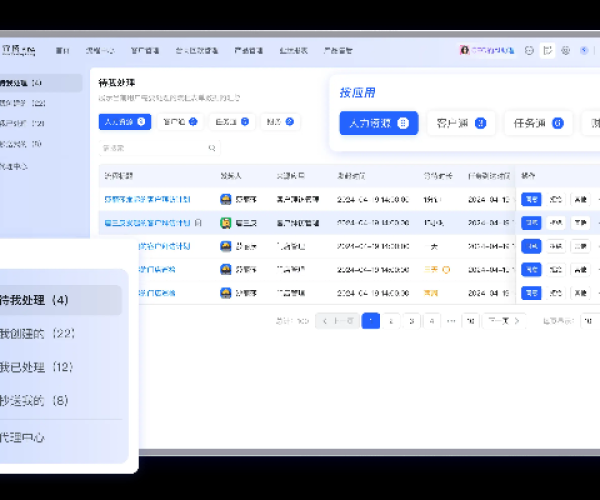600x500 pixels.
Task: Select the third small tab above the search box
Action: point(232,122)
